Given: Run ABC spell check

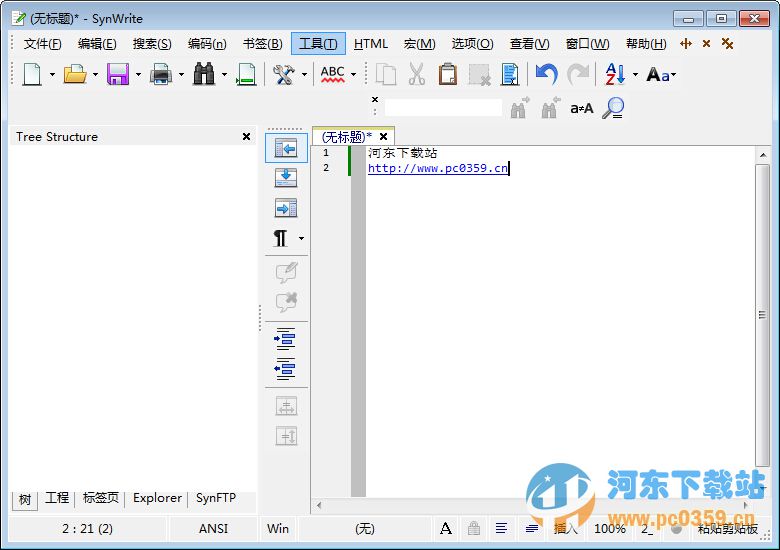Looking at the screenshot, I should (332, 75).
